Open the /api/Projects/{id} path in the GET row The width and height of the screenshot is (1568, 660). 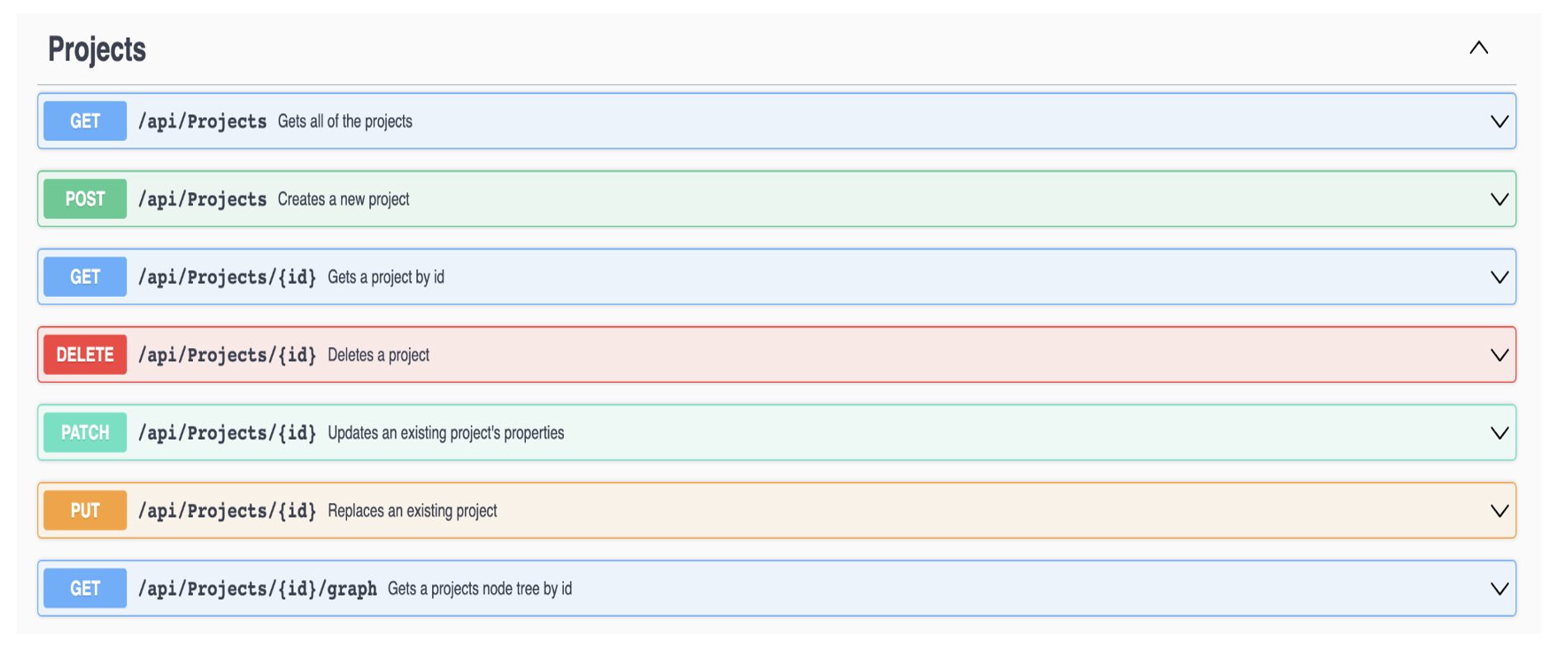pos(227,277)
